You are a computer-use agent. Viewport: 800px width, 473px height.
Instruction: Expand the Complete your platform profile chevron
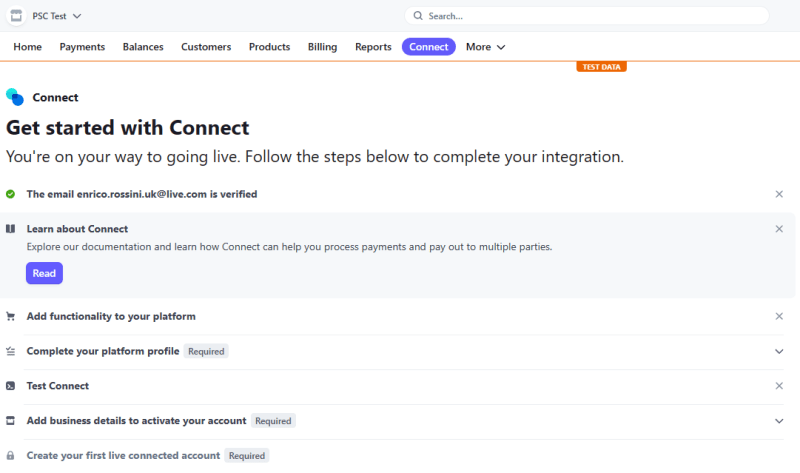click(779, 351)
